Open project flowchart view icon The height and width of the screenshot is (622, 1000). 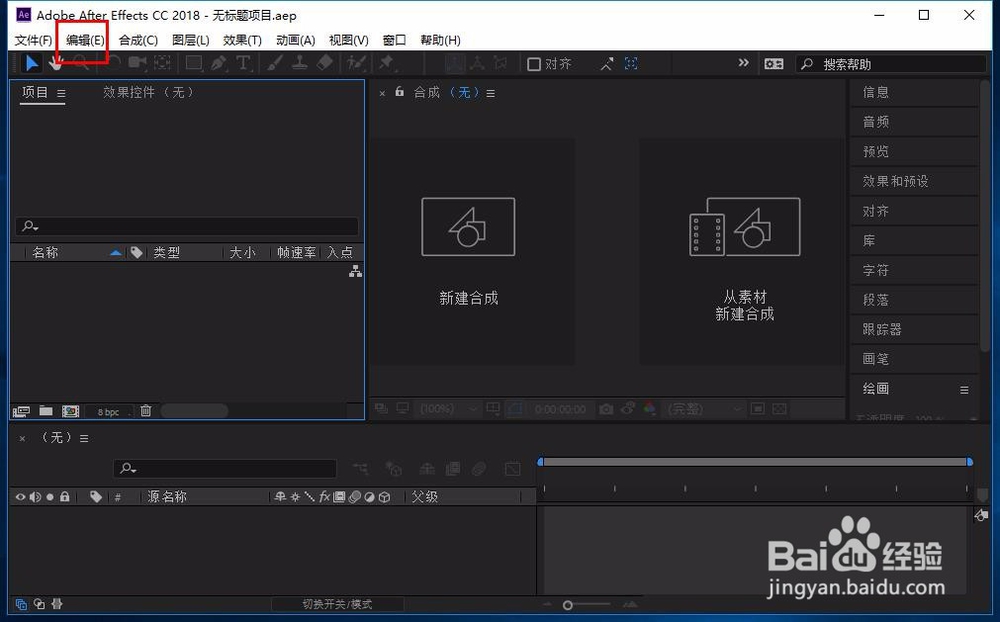pos(355,271)
